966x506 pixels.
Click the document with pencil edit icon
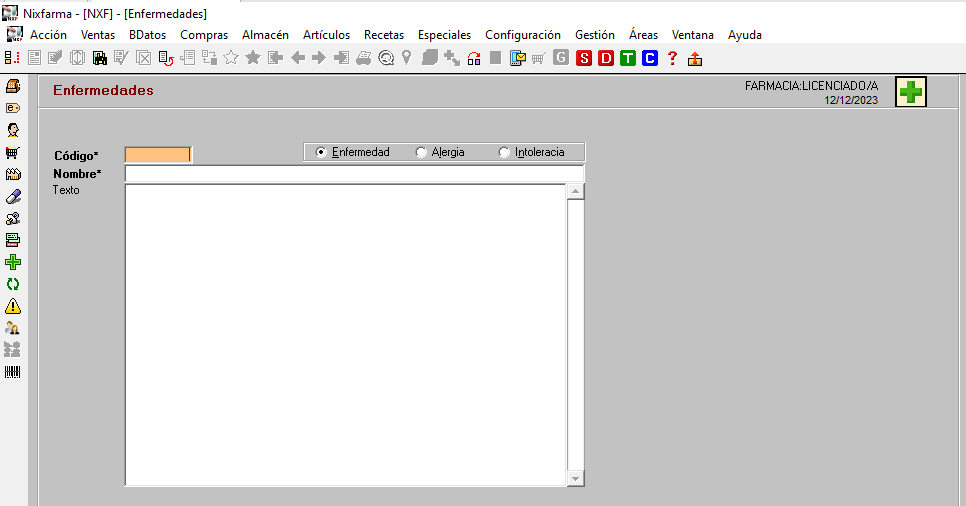click(x=55, y=59)
